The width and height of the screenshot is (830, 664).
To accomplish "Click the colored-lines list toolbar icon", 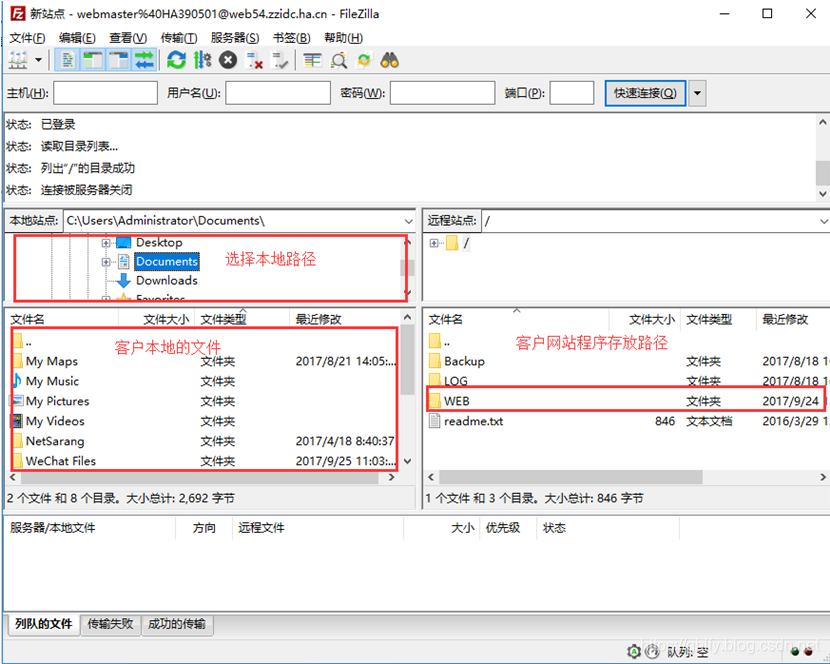I will pyautogui.click(x=312, y=60).
